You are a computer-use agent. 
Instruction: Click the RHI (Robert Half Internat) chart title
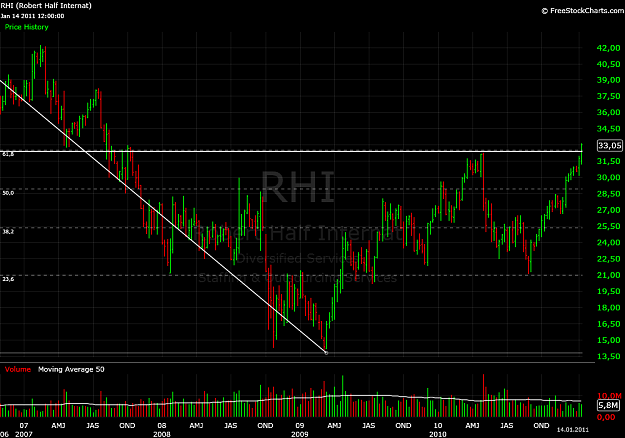pos(46,6)
